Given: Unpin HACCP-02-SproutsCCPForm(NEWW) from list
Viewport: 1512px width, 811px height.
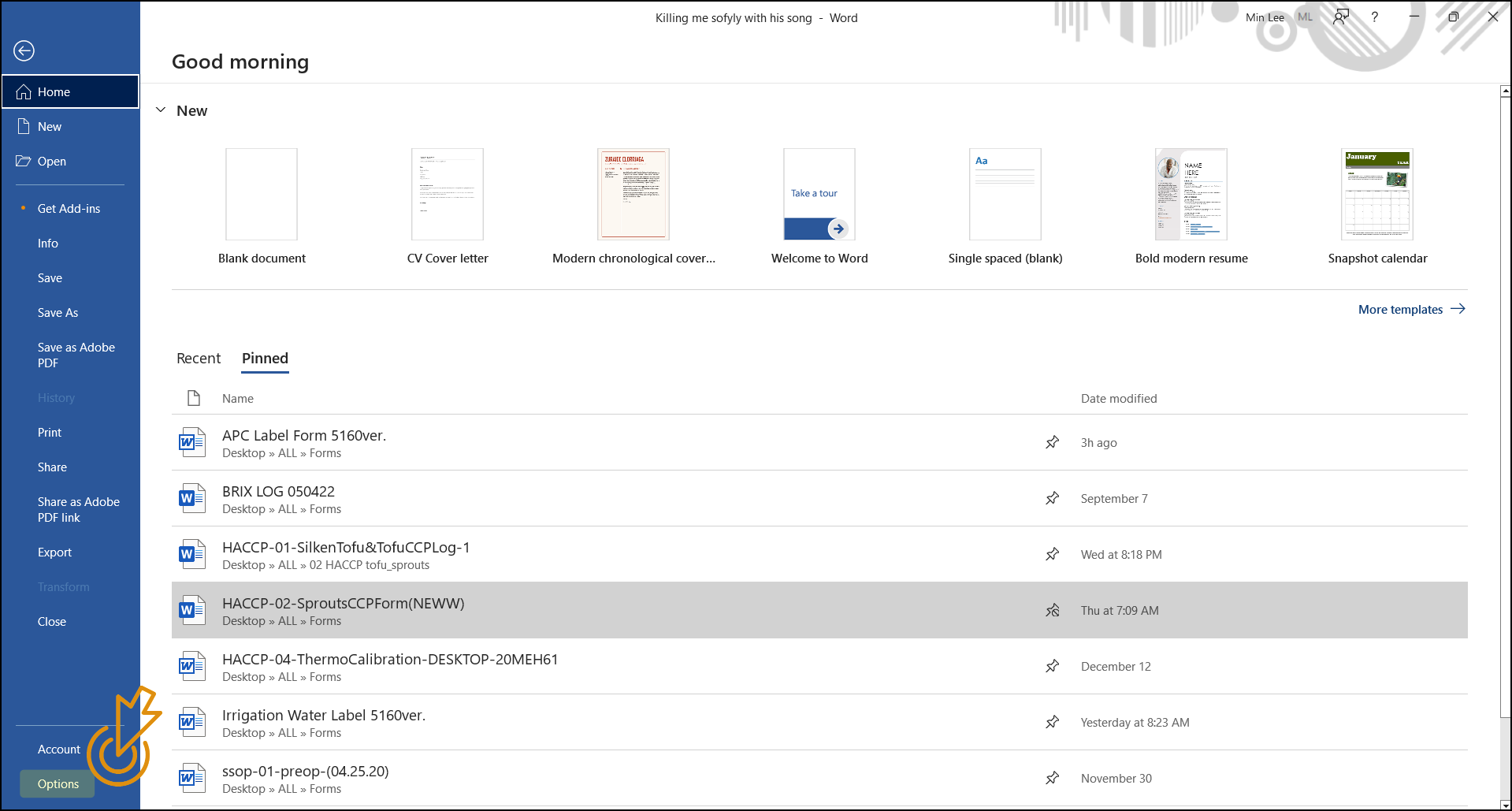Looking at the screenshot, I should [1052, 610].
